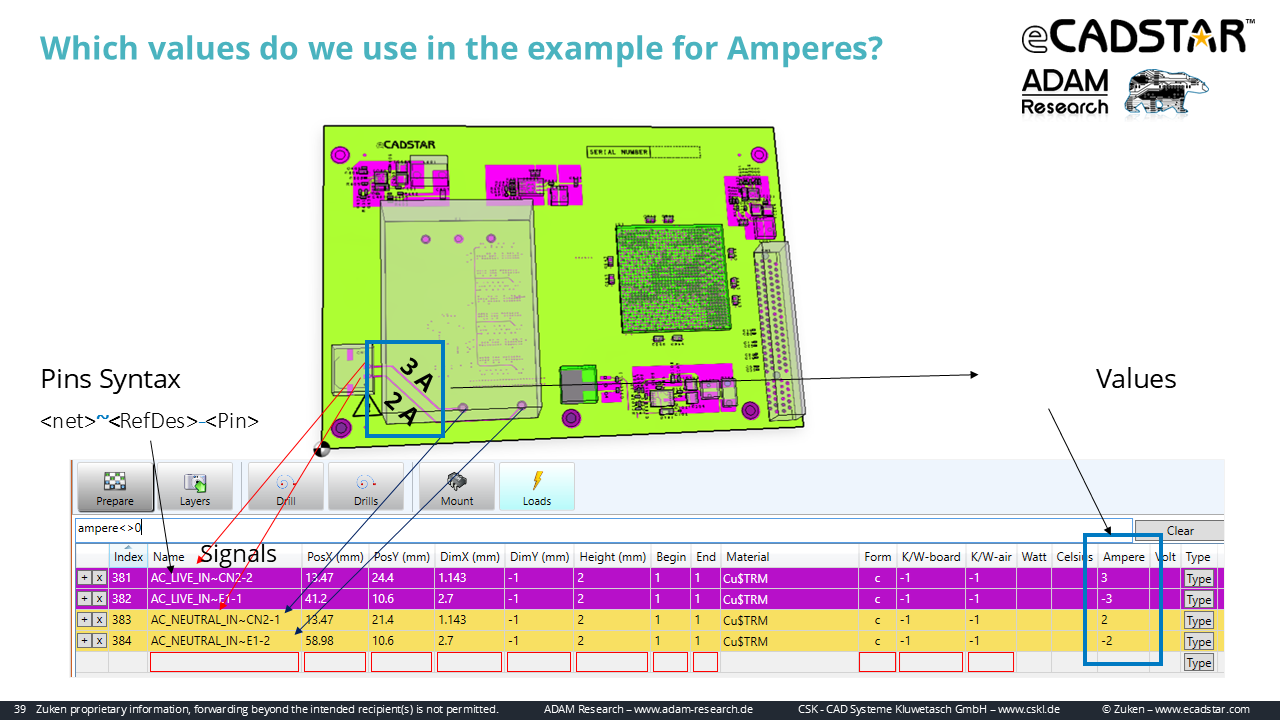This screenshot has height=720, width=1280.
Task: Focus the empty K/W-board field in the new row
Action: pos(931,662)
